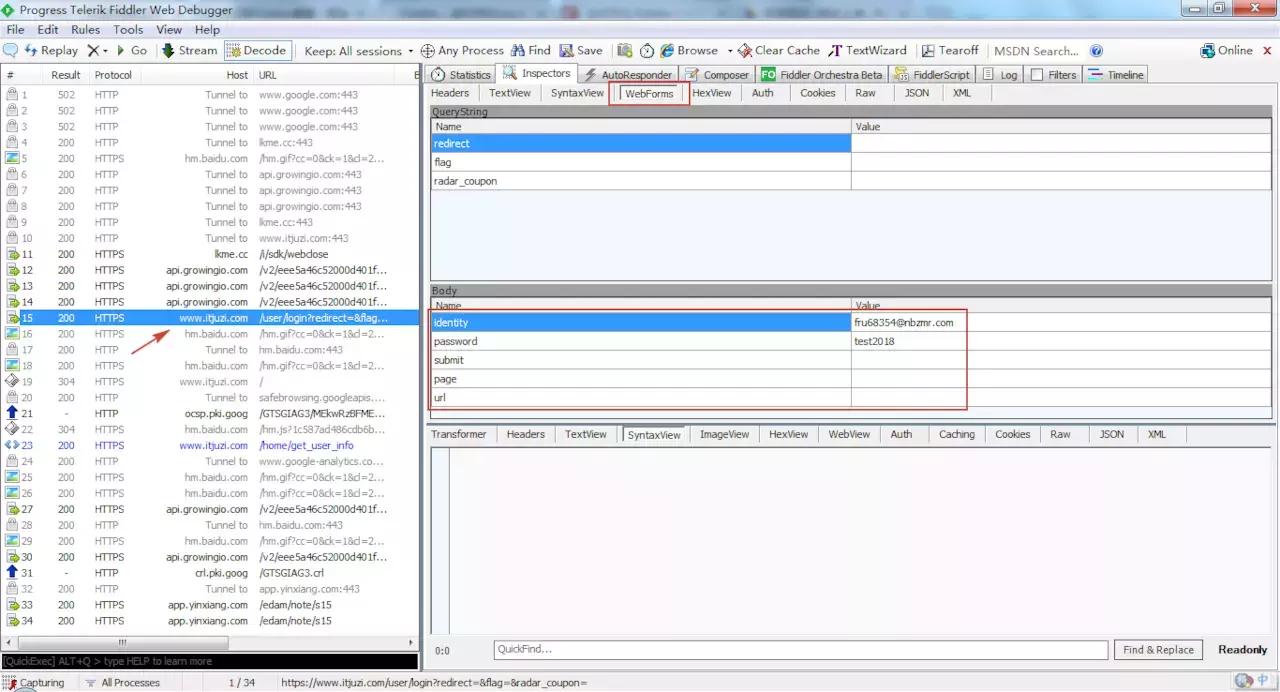Select the response Caching tab

[956, 434]
